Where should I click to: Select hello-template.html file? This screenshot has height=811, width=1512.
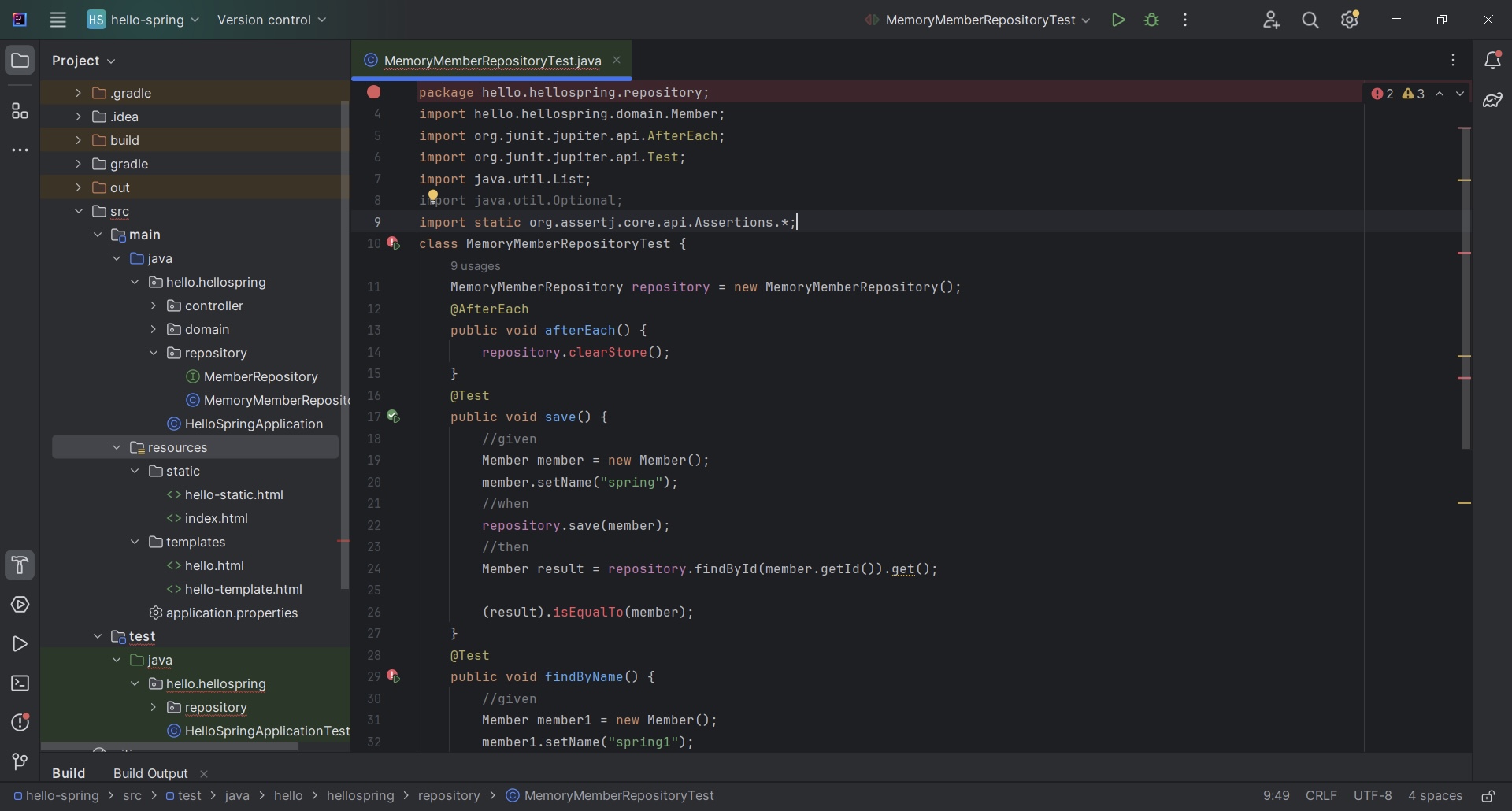pos(235,589)
